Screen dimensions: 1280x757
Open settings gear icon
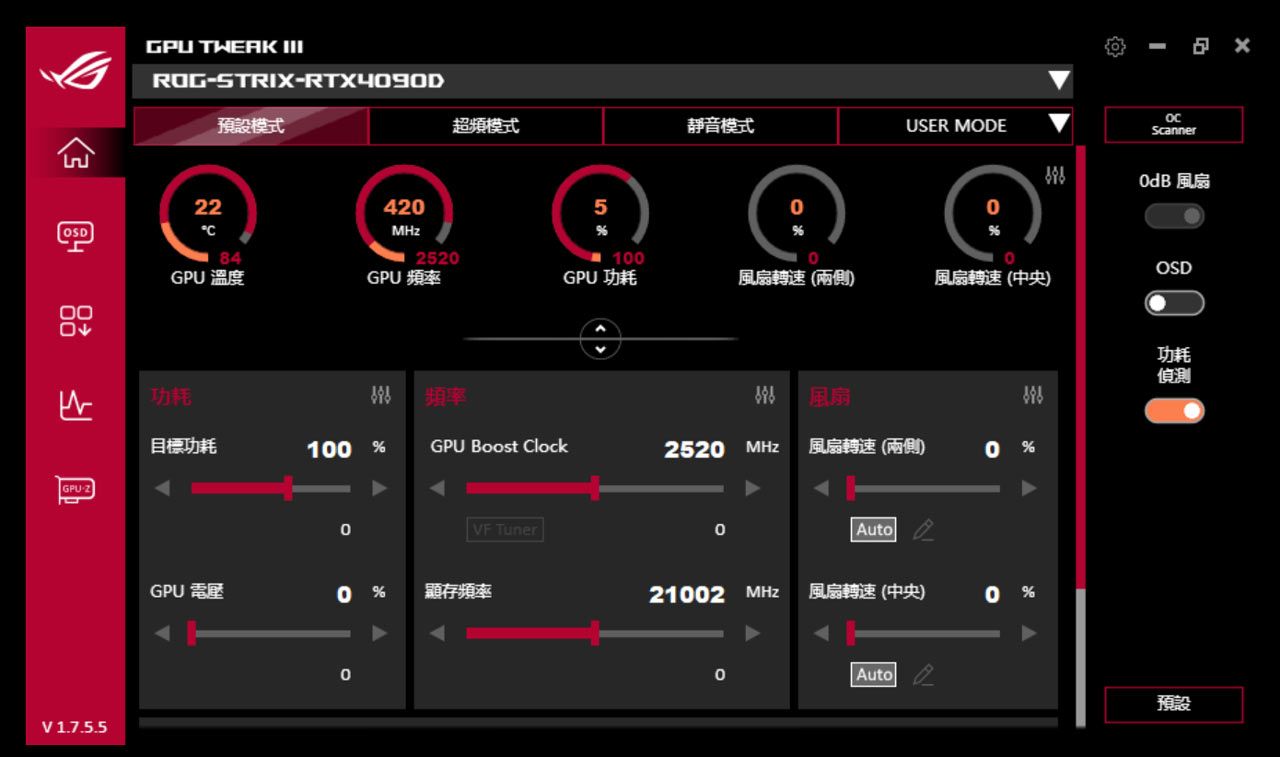tap(1115, 46)
